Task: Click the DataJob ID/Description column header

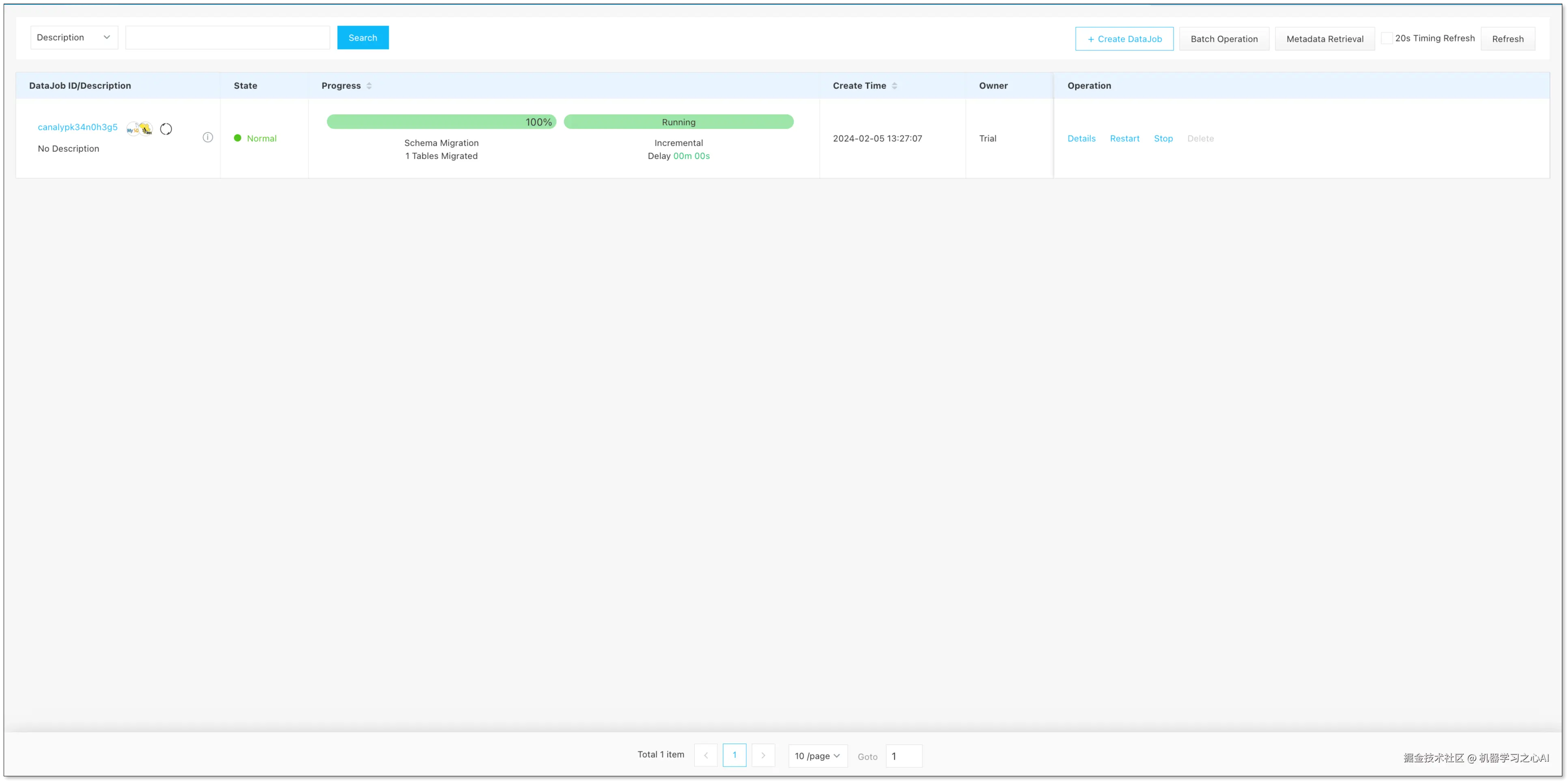Action: coord(80,86)
